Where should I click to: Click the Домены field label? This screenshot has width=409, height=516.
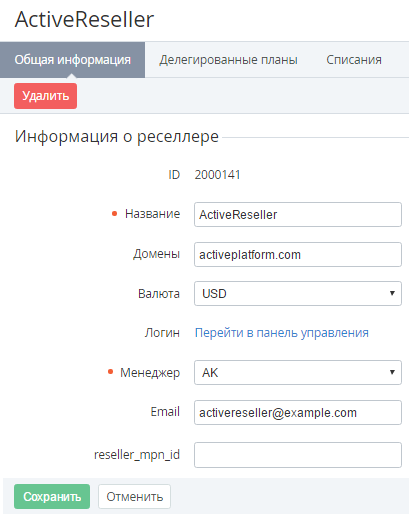pos(157,254)
